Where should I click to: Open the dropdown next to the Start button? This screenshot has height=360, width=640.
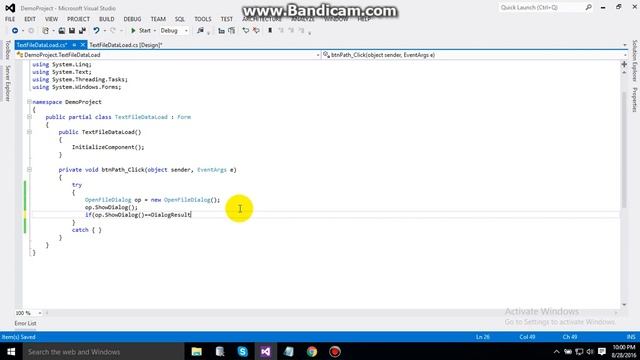tap(155, 31)
